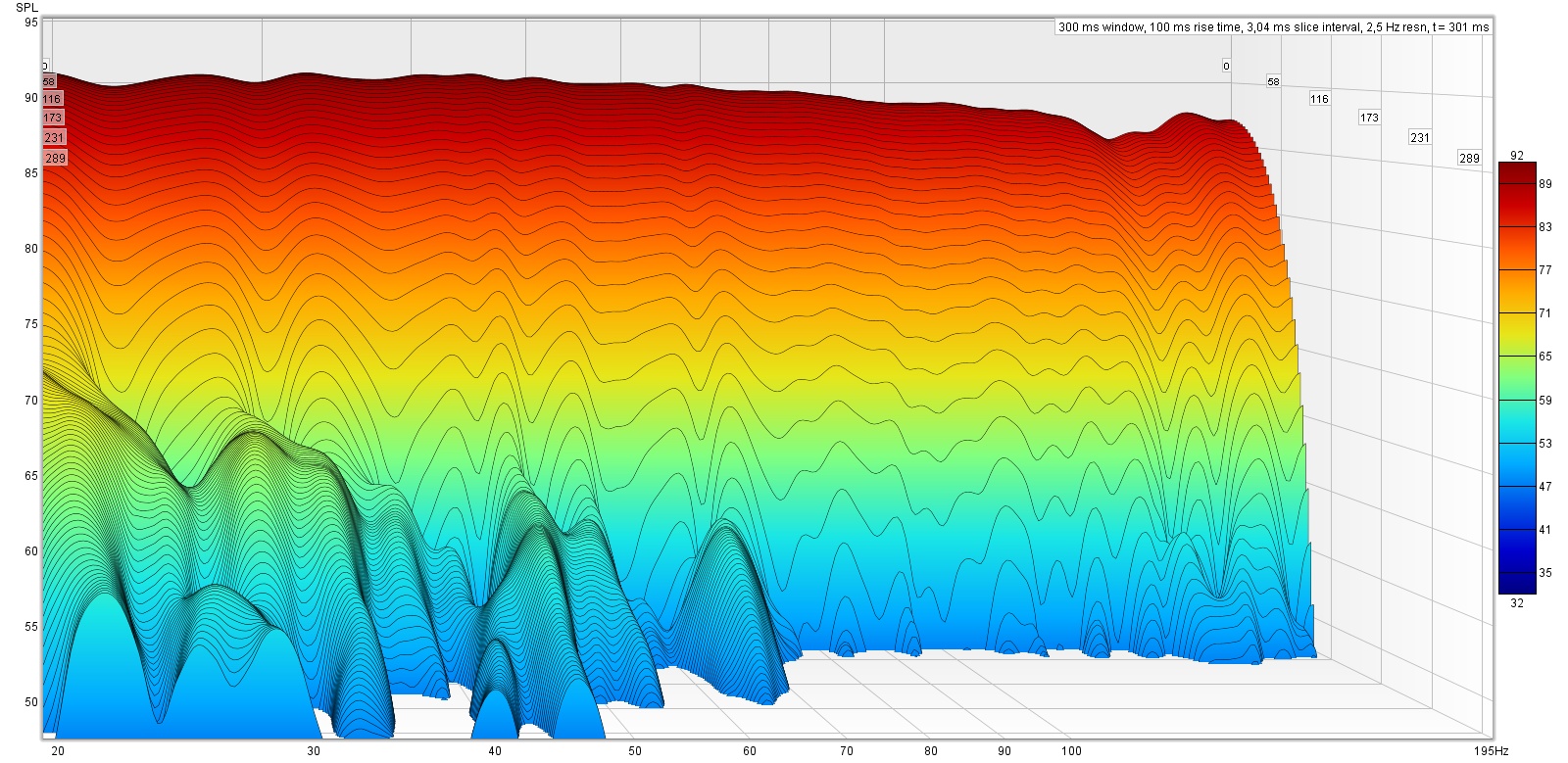Click the white 116 time label at right

[1320, 99]
